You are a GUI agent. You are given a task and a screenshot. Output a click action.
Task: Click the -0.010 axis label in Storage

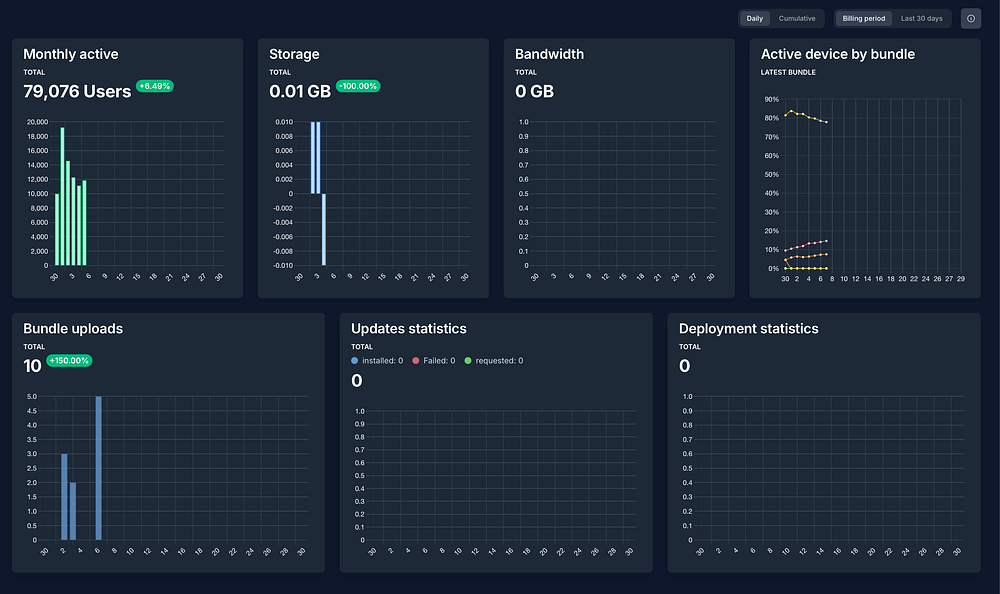[283, 265]
